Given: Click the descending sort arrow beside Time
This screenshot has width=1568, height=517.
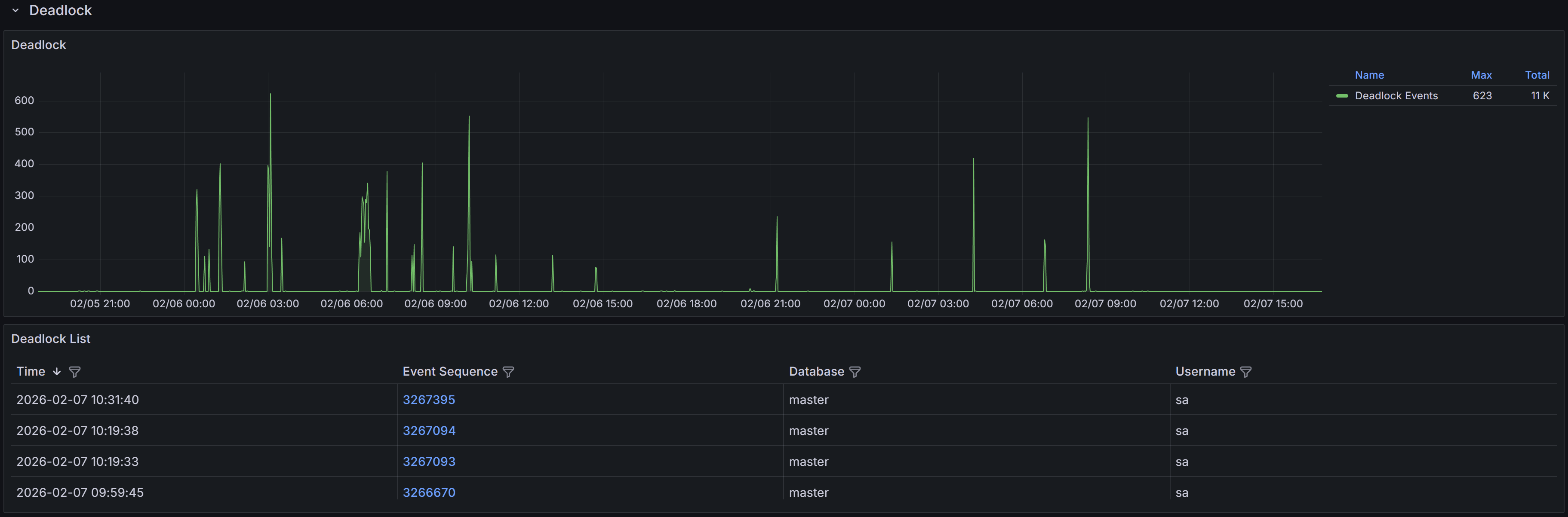Looking at the screenshot, I should 57,371.
